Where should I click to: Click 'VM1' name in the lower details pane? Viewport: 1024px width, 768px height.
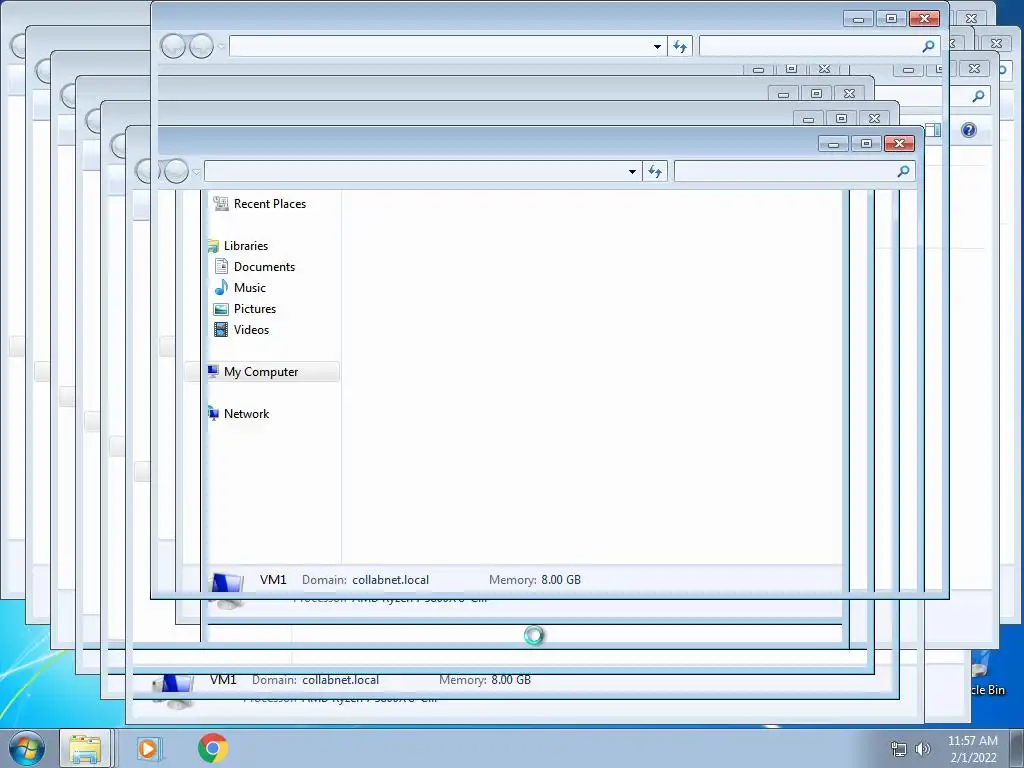223,680
